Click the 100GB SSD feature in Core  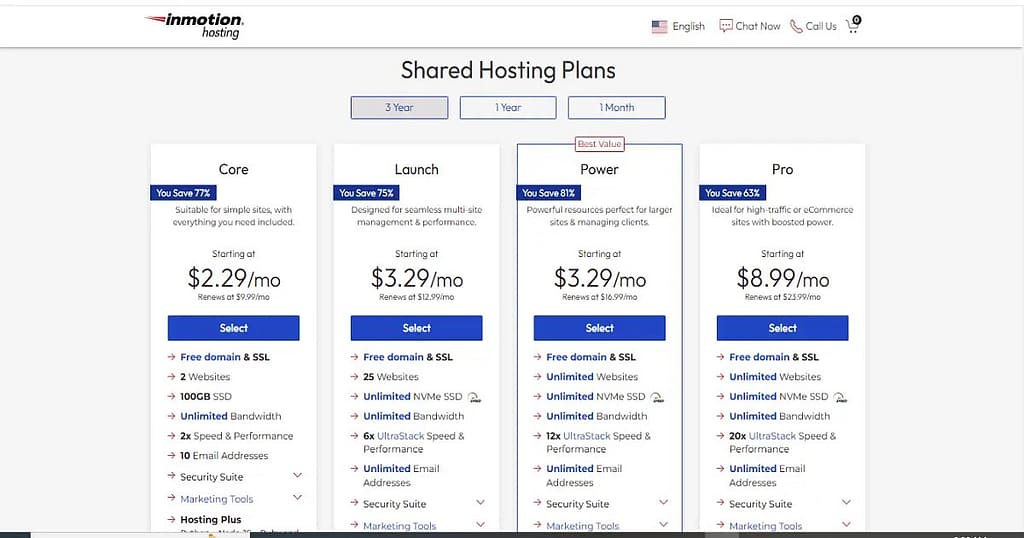pyautogui.click(x=206, y=397)
